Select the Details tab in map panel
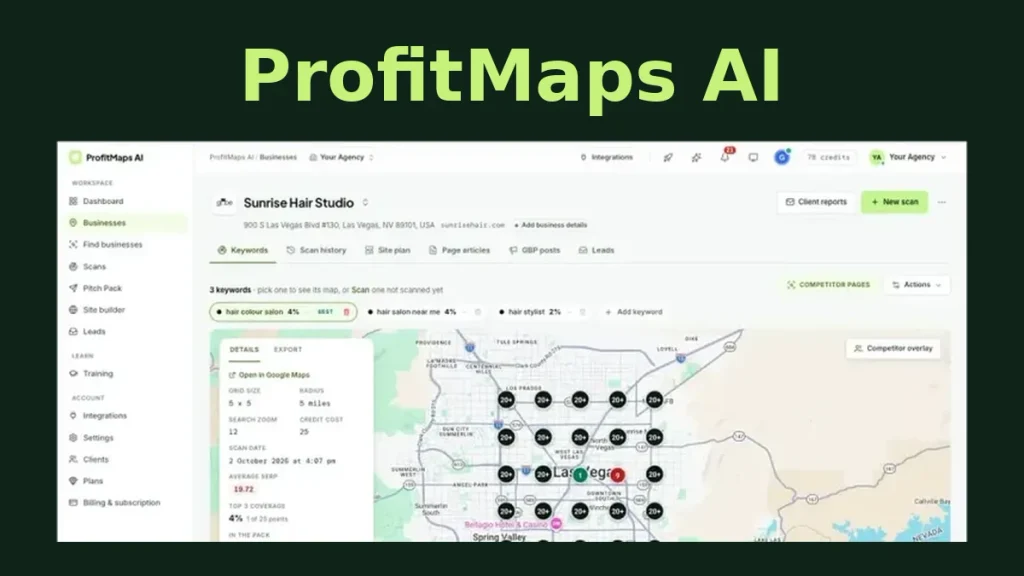Screen dimensions: 1024x576 244,350
